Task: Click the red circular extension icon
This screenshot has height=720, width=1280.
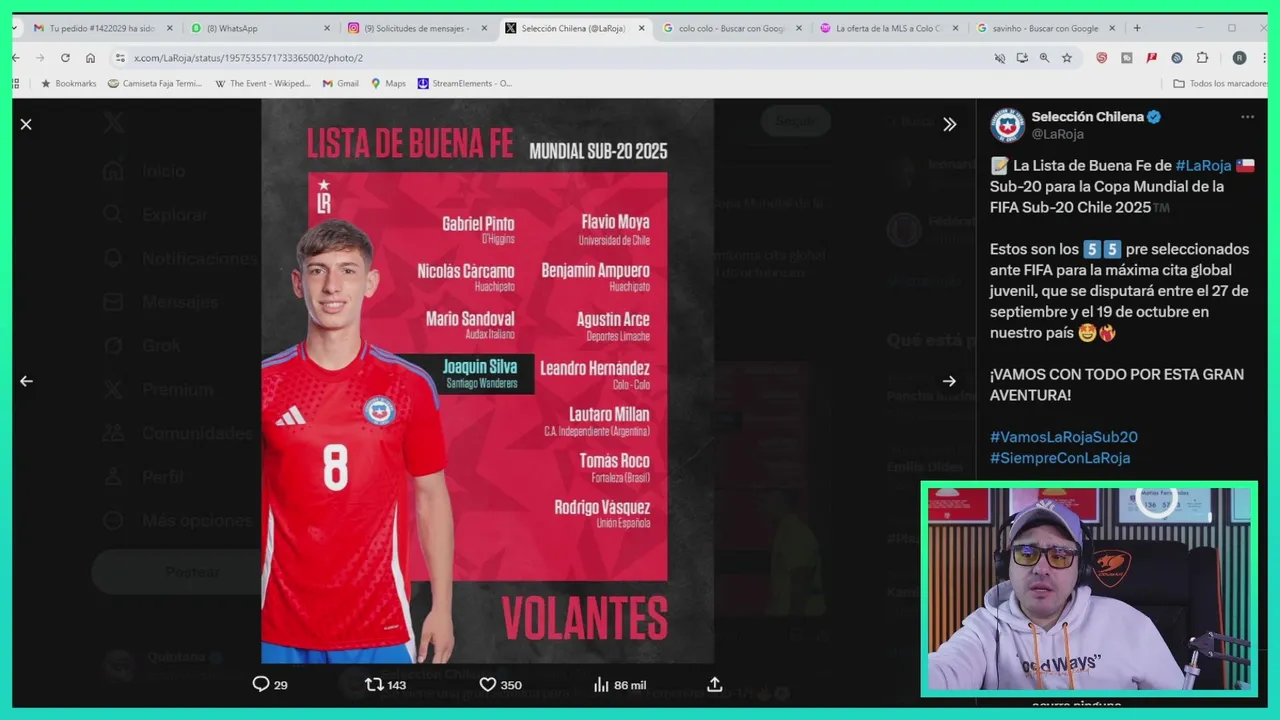Action: (1101, 58)
